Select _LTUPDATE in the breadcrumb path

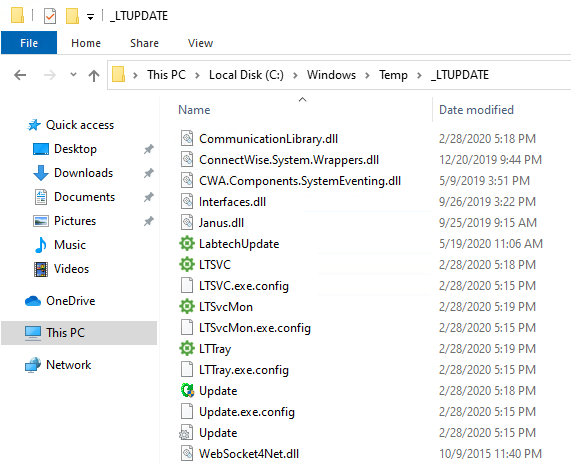point(460,75)
